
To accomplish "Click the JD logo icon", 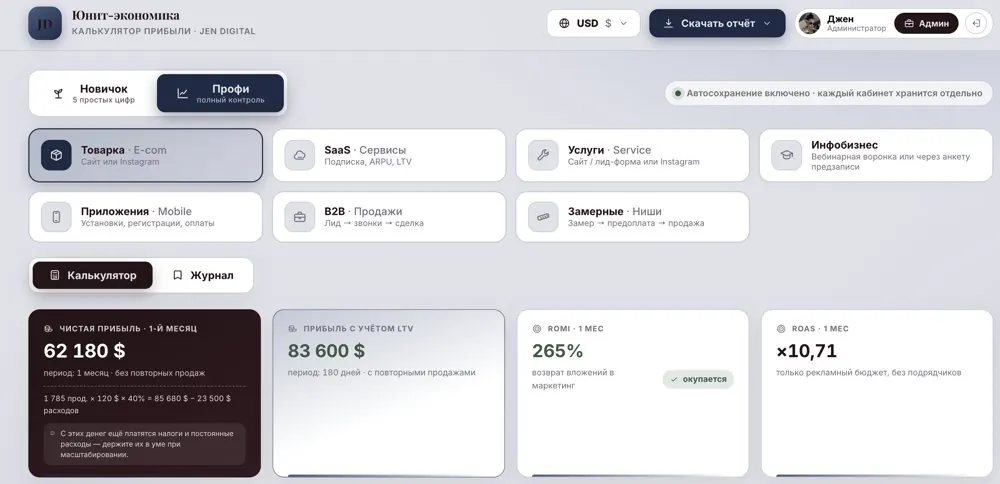I will 45,24.
